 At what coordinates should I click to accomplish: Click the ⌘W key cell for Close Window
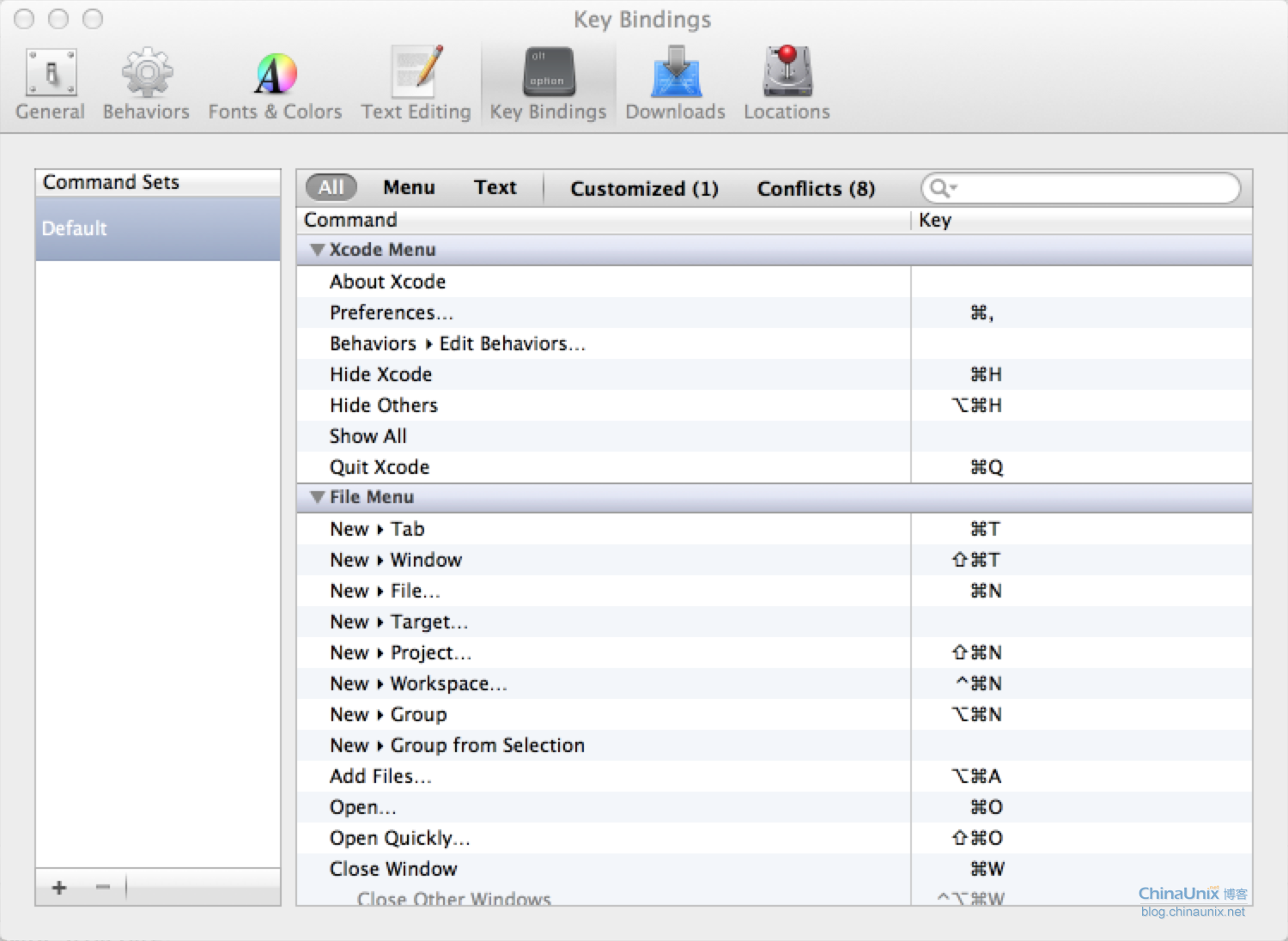[x=1082, y=869]
